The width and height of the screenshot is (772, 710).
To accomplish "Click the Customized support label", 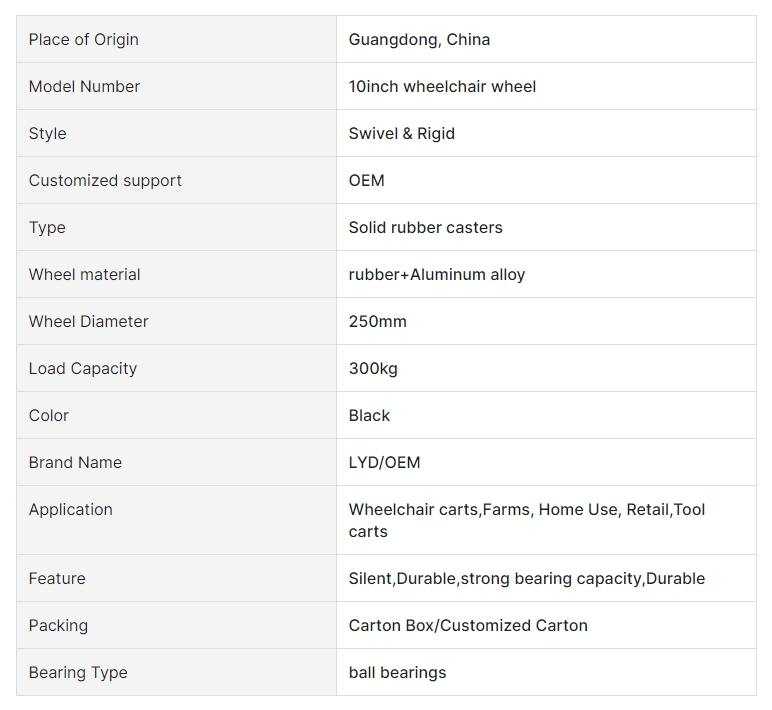I will 105,180.
